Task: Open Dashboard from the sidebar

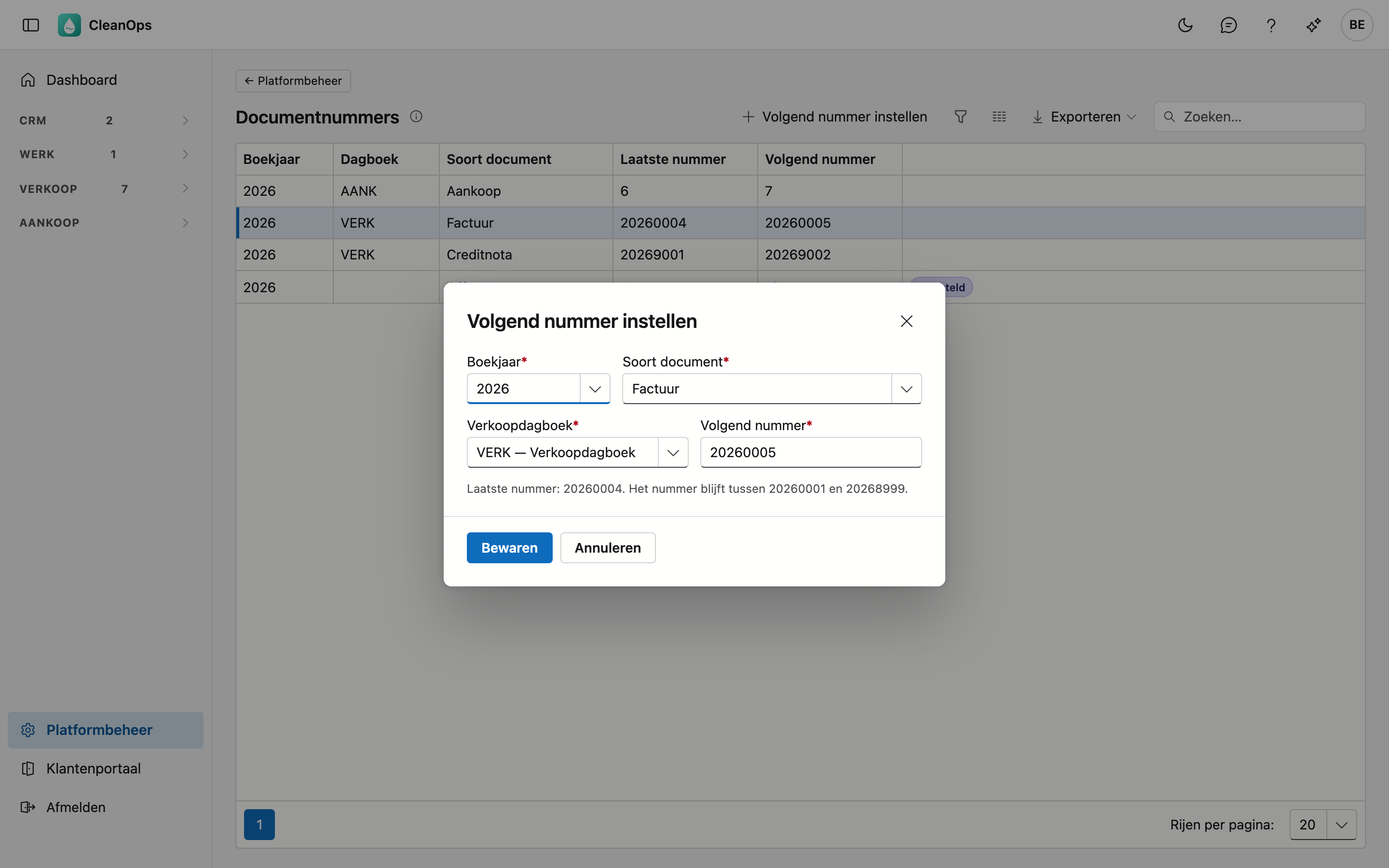Action: [x=106, y=80]
